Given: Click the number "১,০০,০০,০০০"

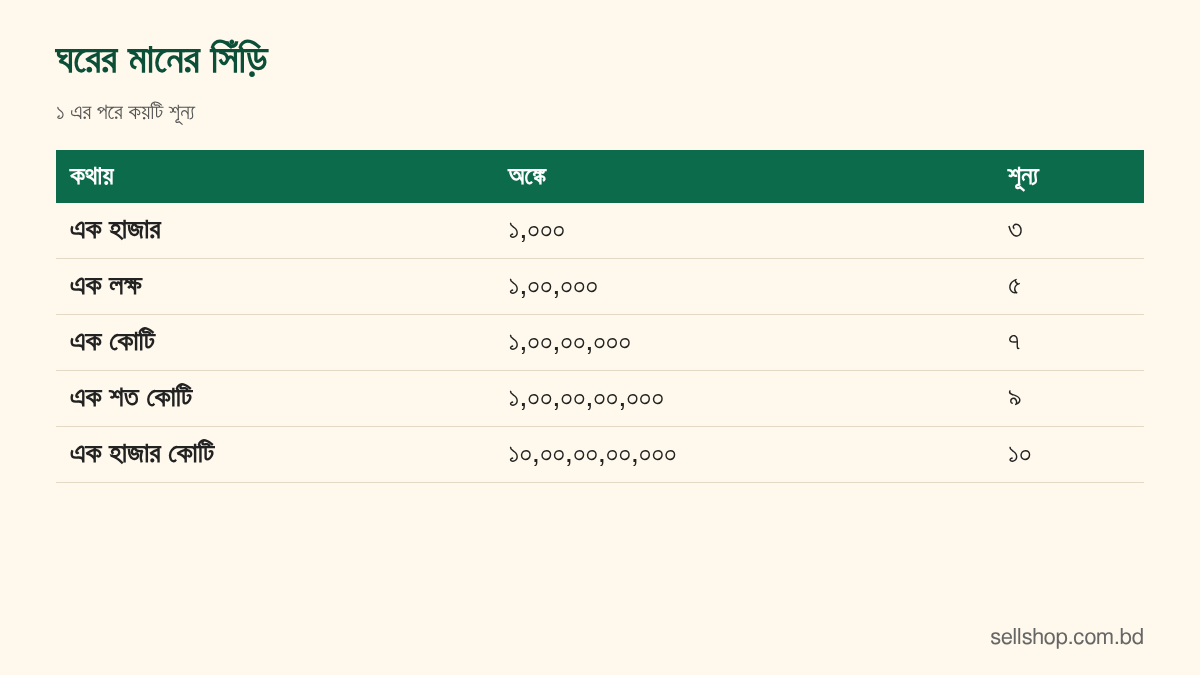Looking at the screenshot, I should click(x=569, y=343).
